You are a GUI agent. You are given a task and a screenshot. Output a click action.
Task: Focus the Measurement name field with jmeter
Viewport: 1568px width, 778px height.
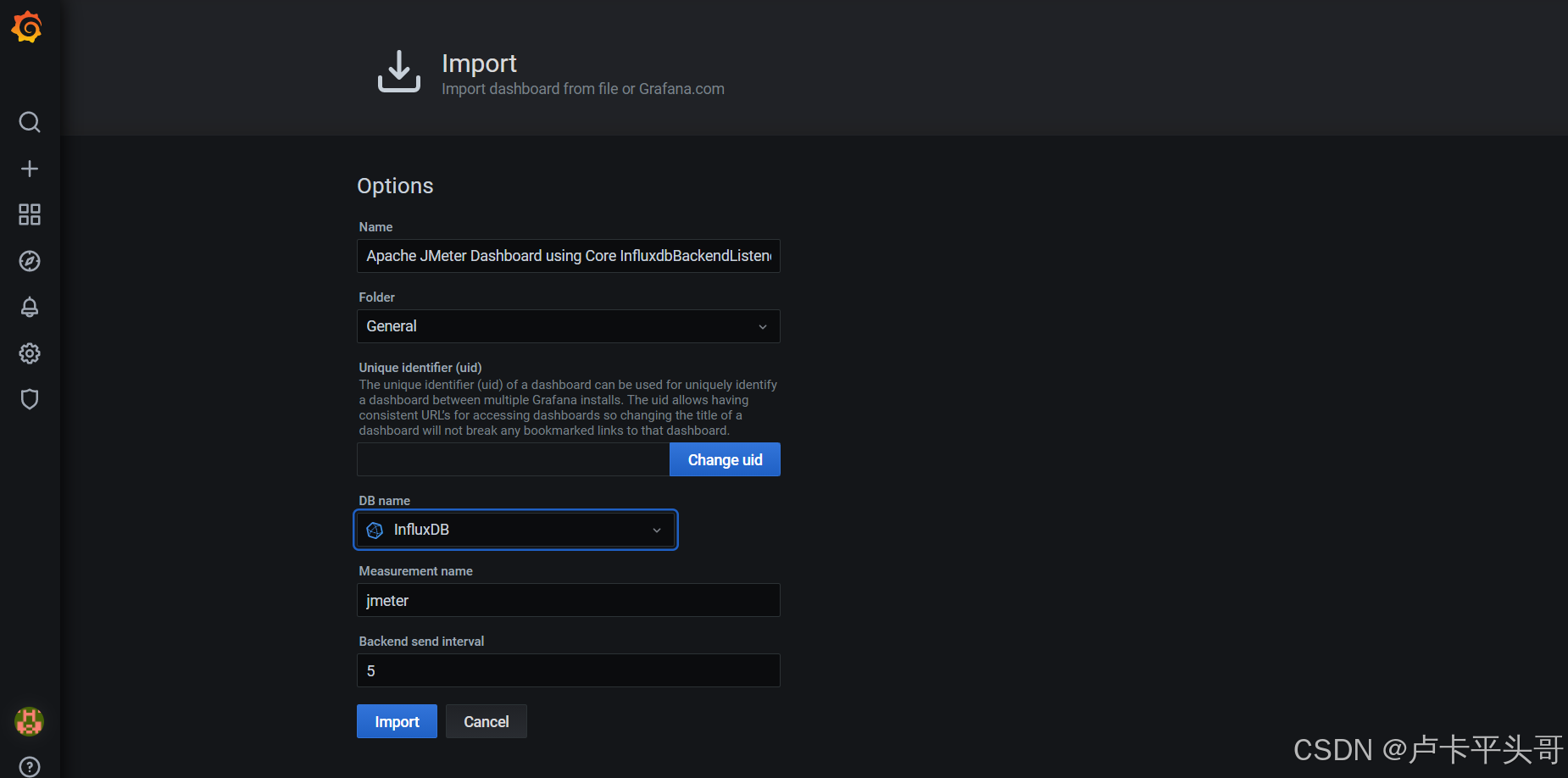(569, 600)
